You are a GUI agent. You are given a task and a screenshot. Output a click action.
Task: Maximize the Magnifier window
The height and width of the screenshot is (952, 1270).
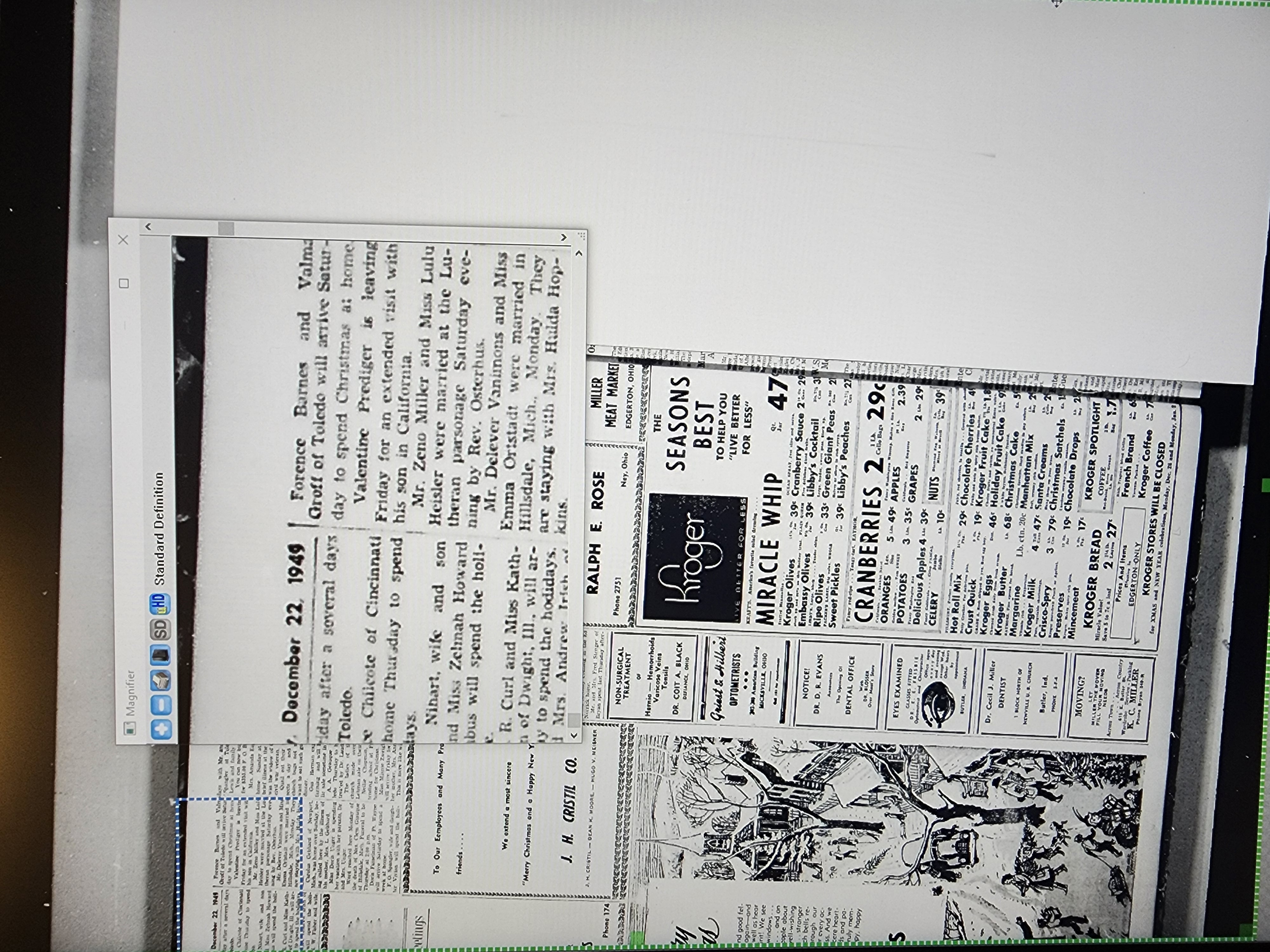point(124,283)
